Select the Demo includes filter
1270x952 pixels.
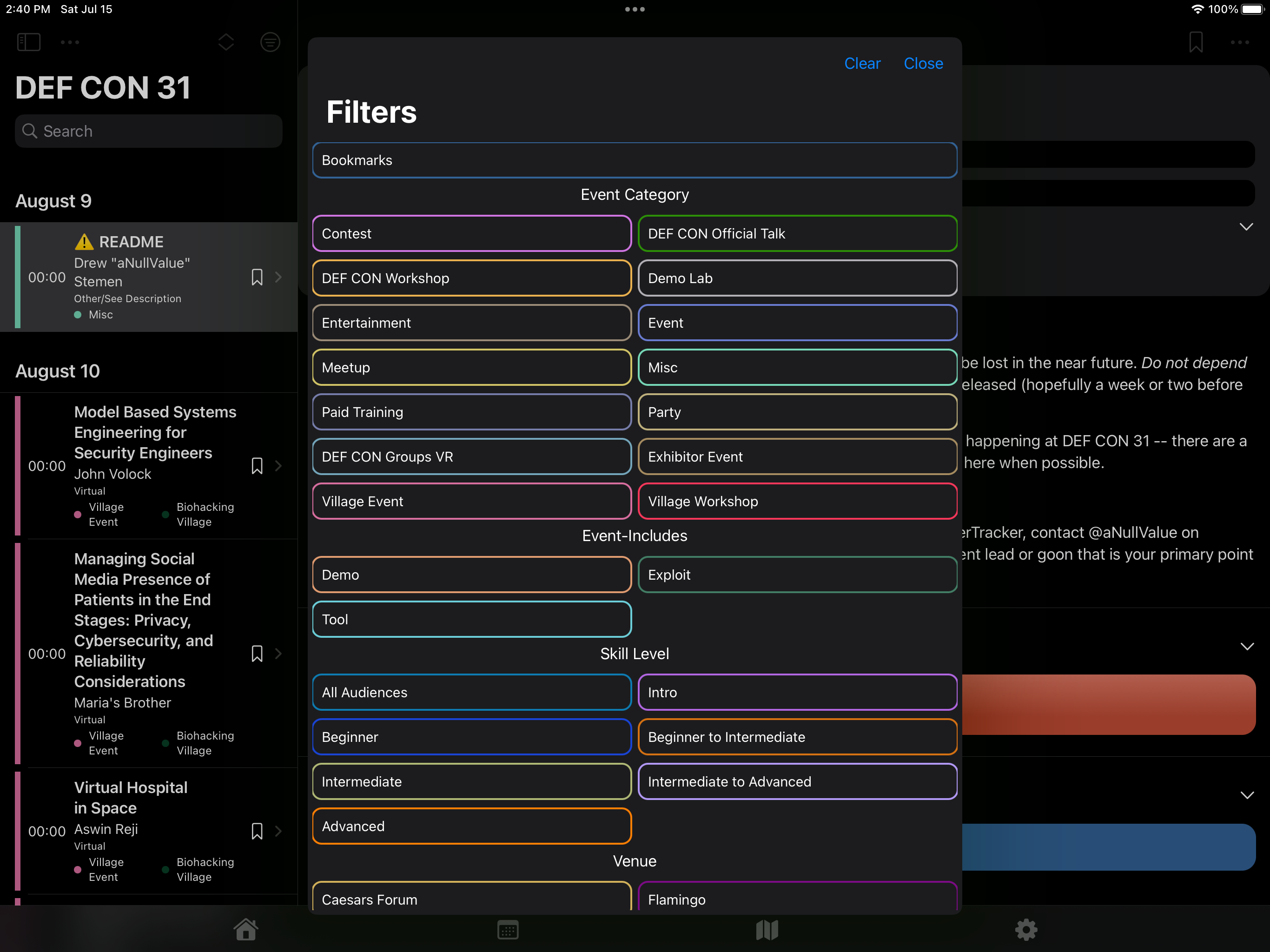[472, 575]
